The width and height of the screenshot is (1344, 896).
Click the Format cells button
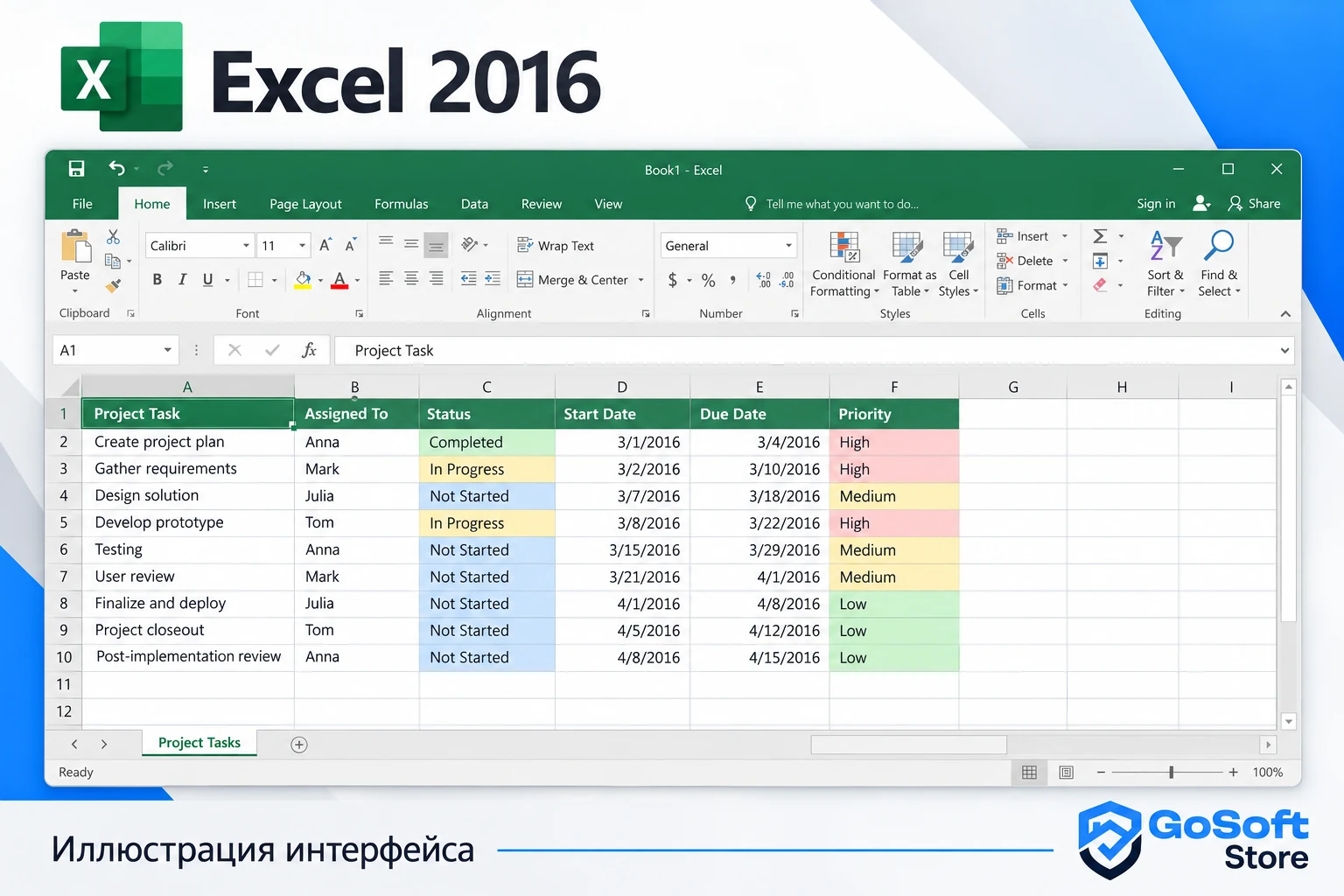[x=1027, y=285]
